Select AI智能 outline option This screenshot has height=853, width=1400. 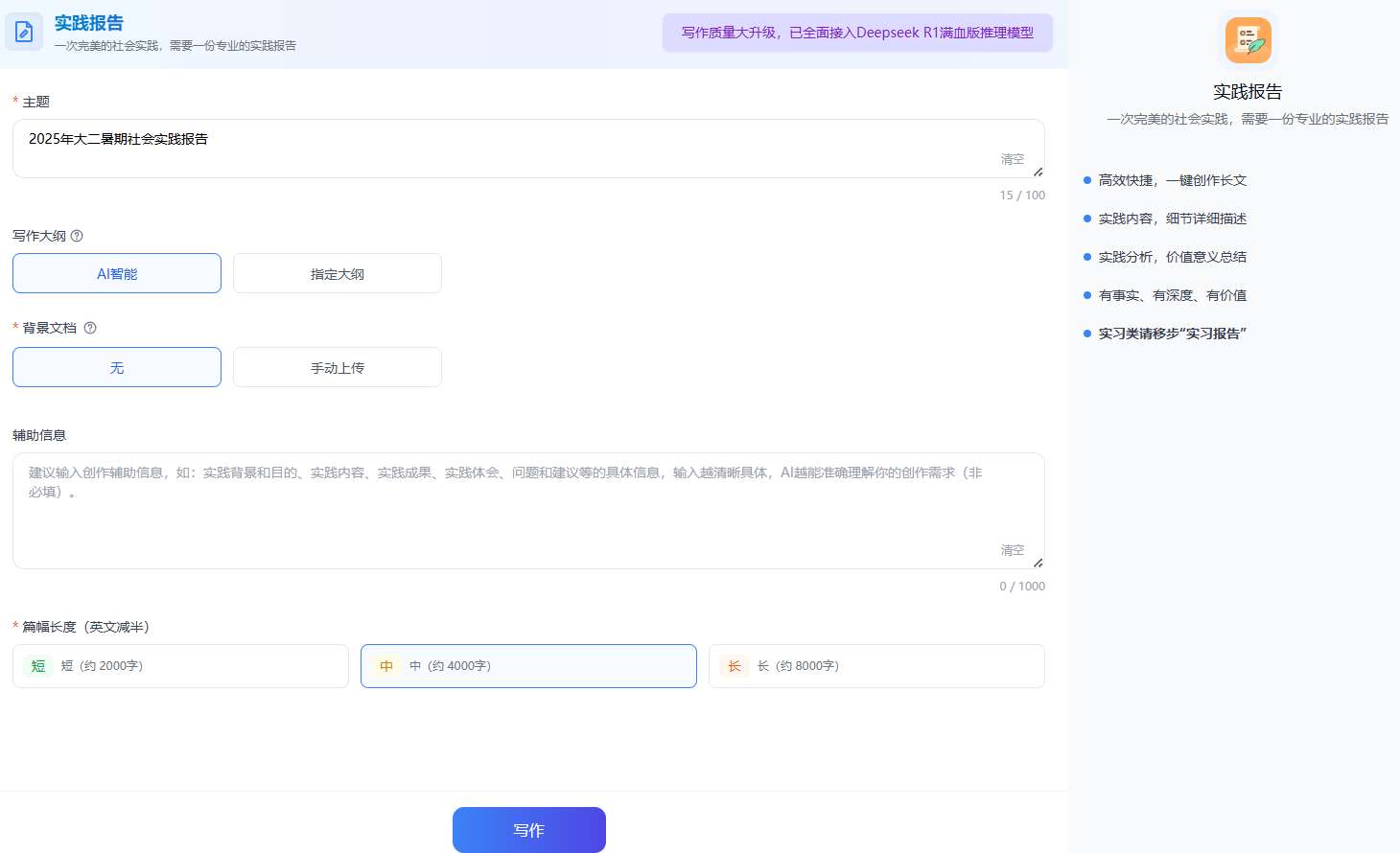(117, 274)
